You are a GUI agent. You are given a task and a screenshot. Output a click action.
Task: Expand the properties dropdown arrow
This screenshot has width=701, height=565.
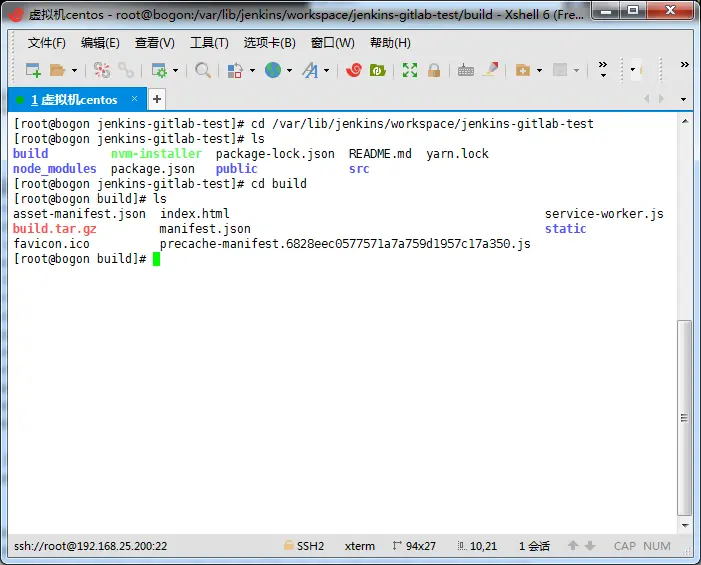pos(175,70)
